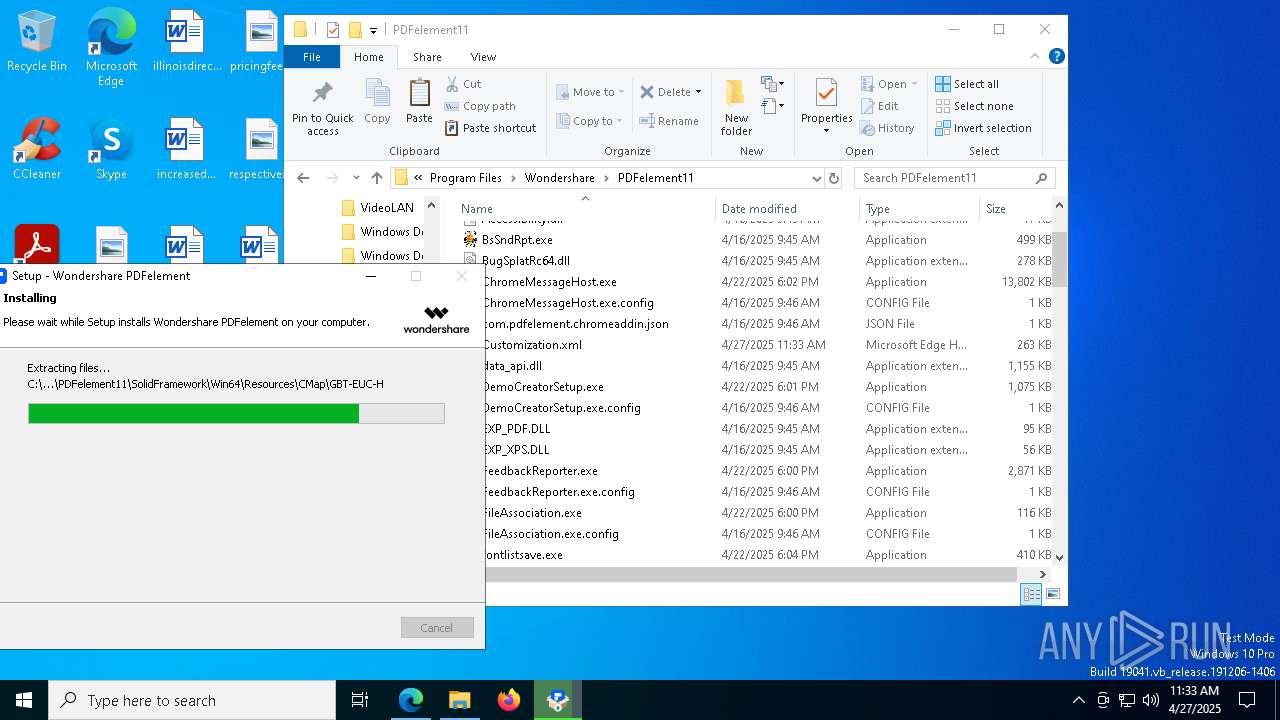This screenshot has width=1280, height=720.
Task: Create a New folder from ribbon
Action: pyautogui.click(x=736, y=107)
